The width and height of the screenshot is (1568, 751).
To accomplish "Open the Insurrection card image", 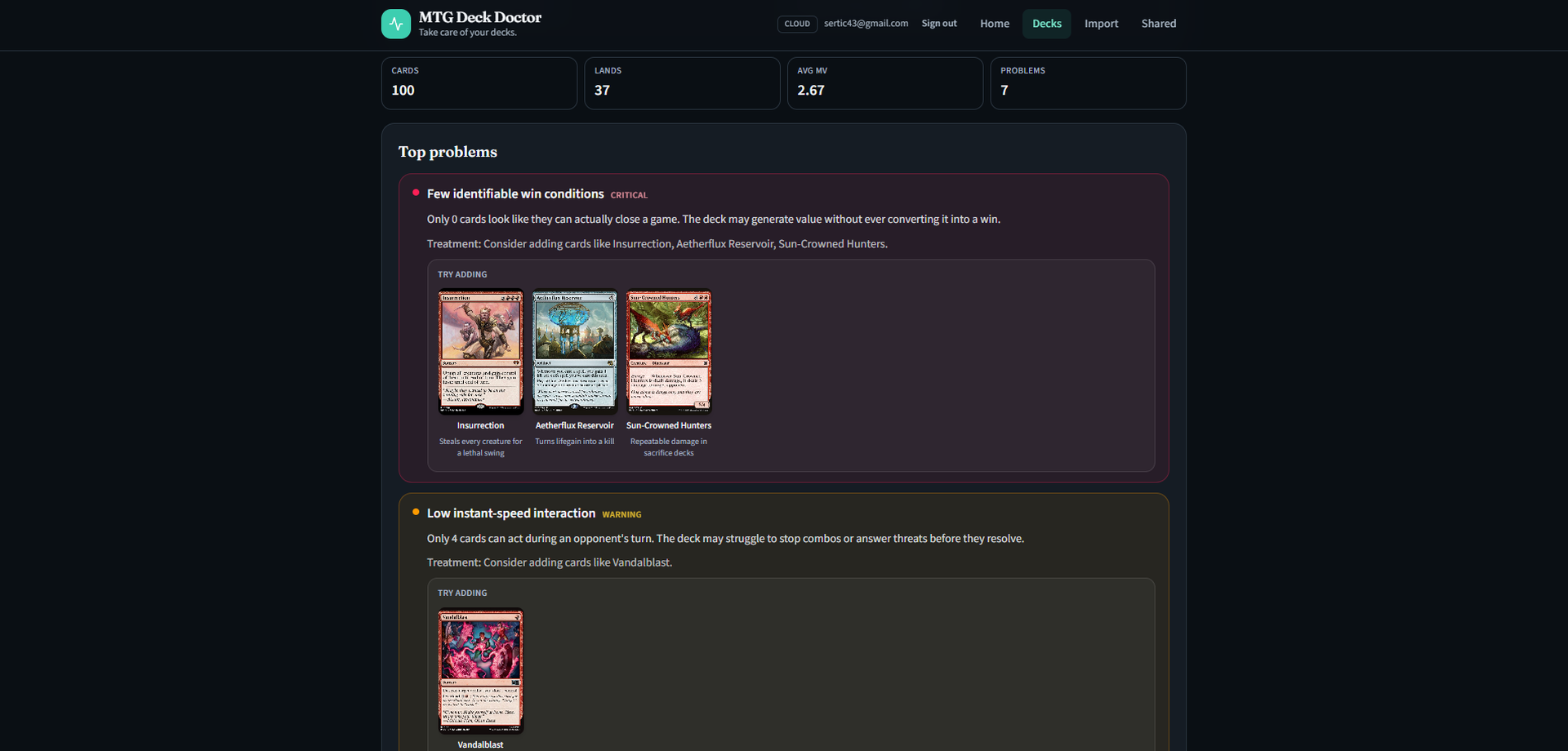I will 481,352.
